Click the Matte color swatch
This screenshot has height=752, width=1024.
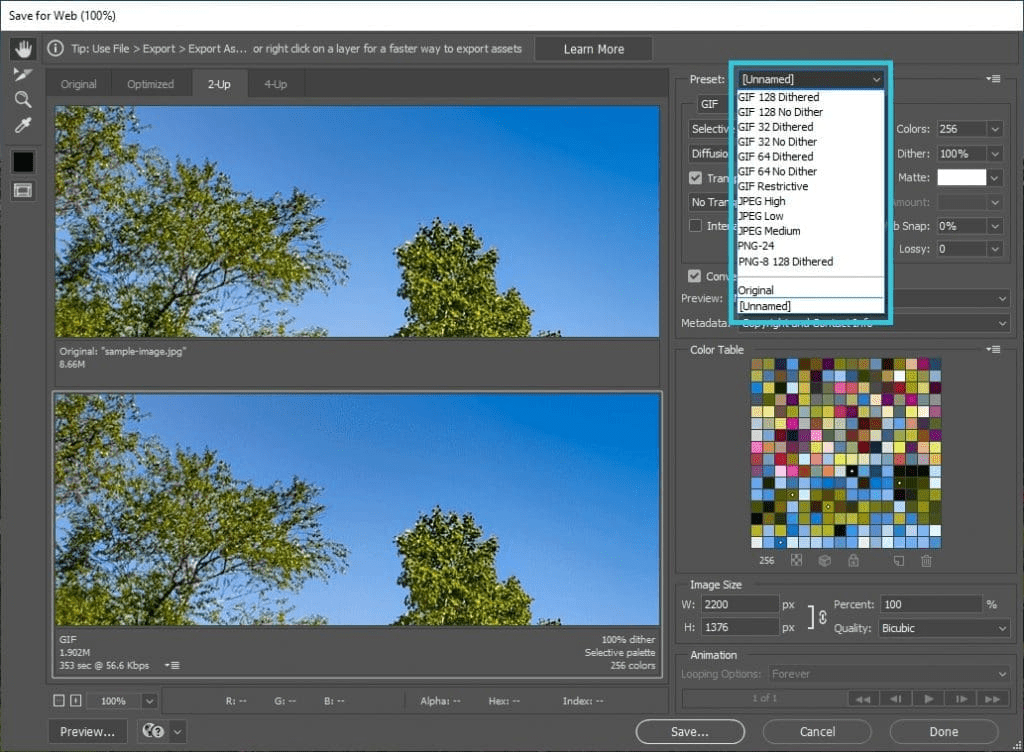(x=961, y=178)
